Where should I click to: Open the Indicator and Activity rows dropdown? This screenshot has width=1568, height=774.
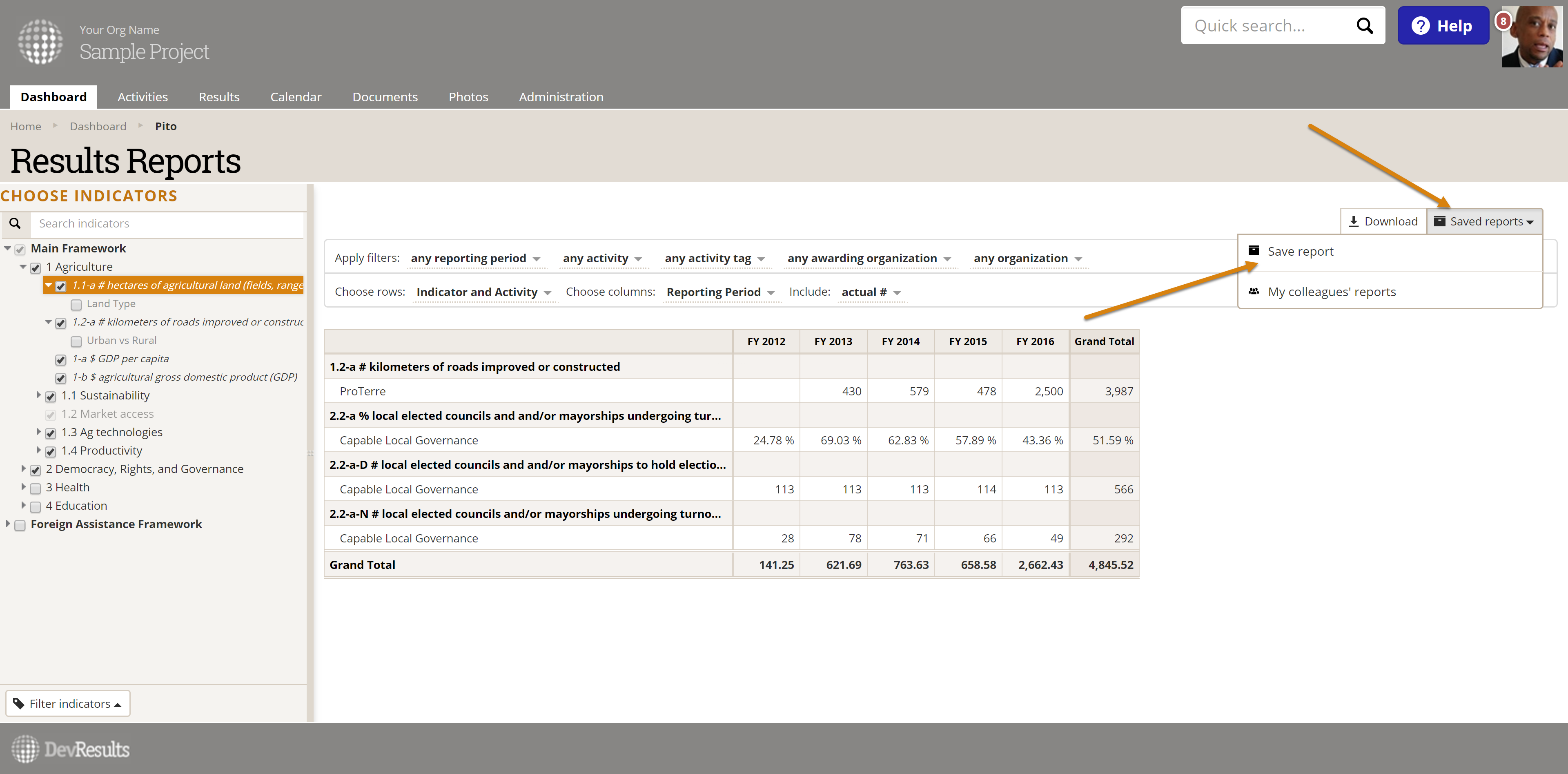(x=483, y=292)
